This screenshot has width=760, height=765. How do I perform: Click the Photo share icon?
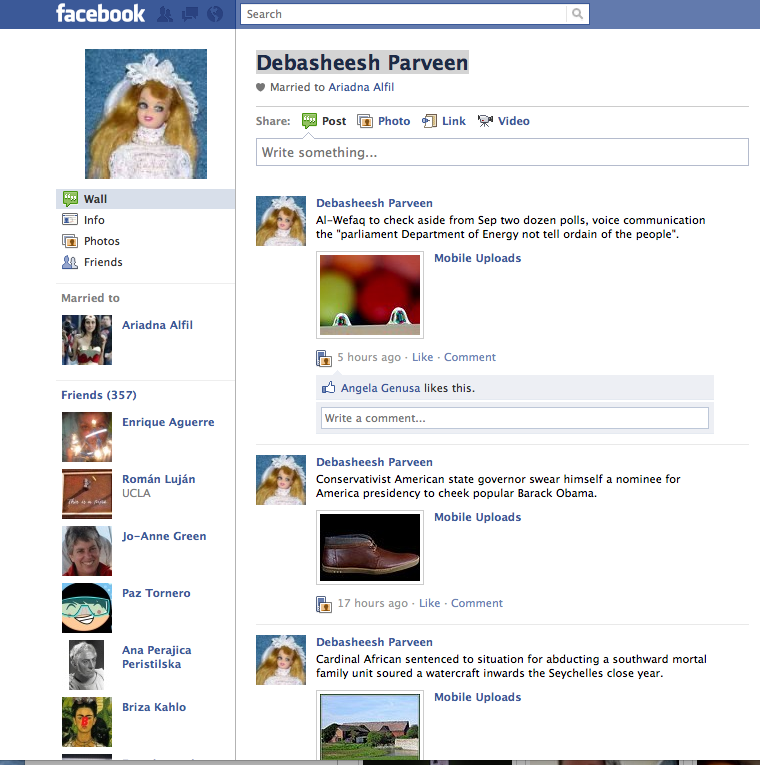pyautogui.click(x=365, y=121)
